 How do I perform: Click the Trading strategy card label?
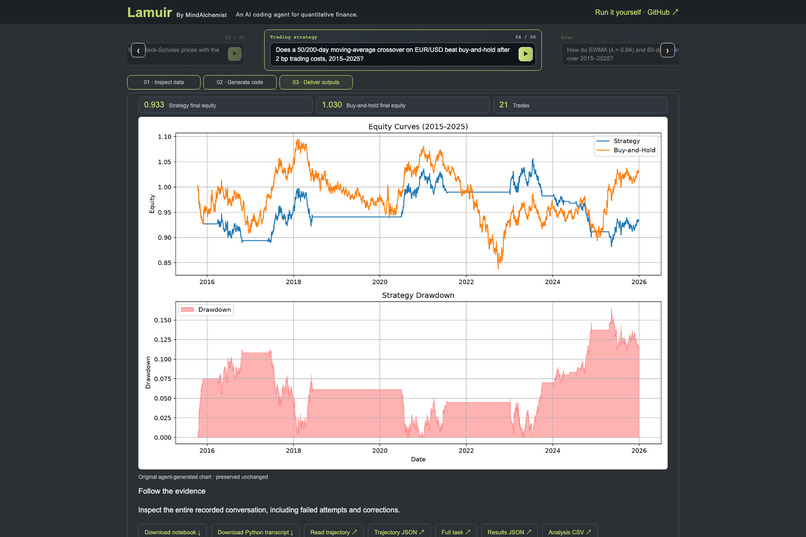coord(294,37)
